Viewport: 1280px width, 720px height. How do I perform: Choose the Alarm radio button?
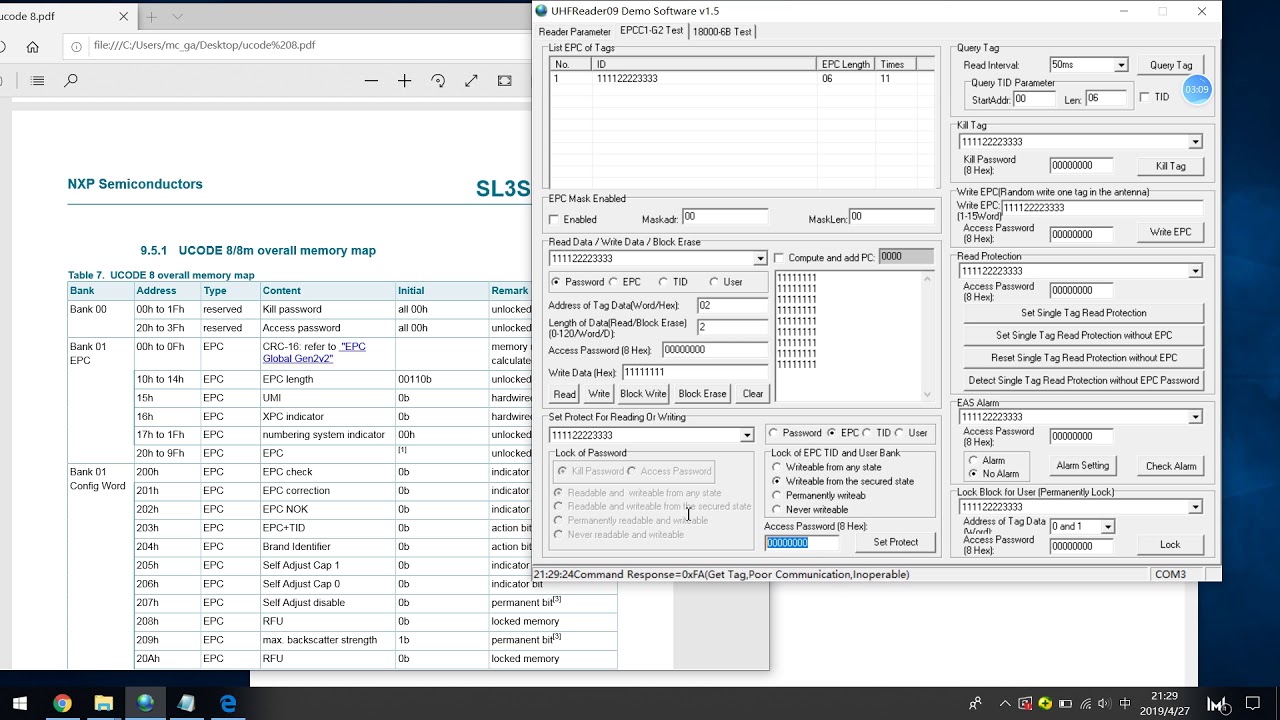974,461
